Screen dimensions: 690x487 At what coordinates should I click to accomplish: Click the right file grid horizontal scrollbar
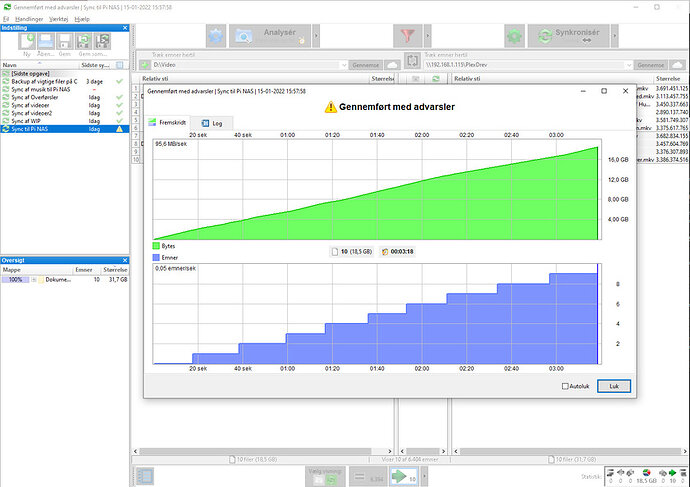click(x=570, y=451)
